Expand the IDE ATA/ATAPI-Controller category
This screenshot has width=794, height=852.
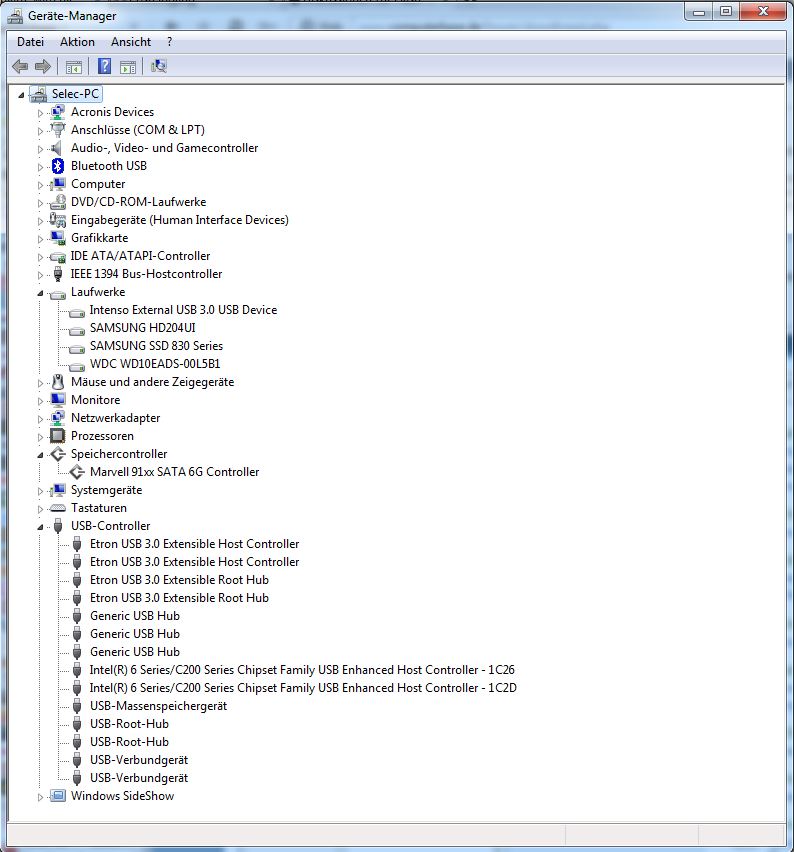tap(40, 257)
